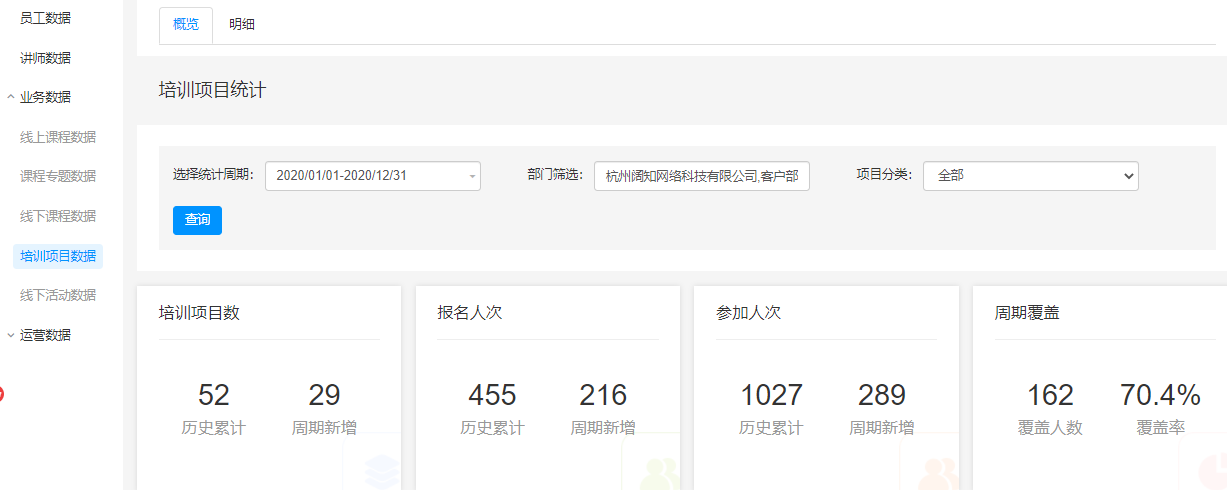Select 培训项目数据 in the sidebar
This screenshot has height=490, width=1227.
[58, 256]
